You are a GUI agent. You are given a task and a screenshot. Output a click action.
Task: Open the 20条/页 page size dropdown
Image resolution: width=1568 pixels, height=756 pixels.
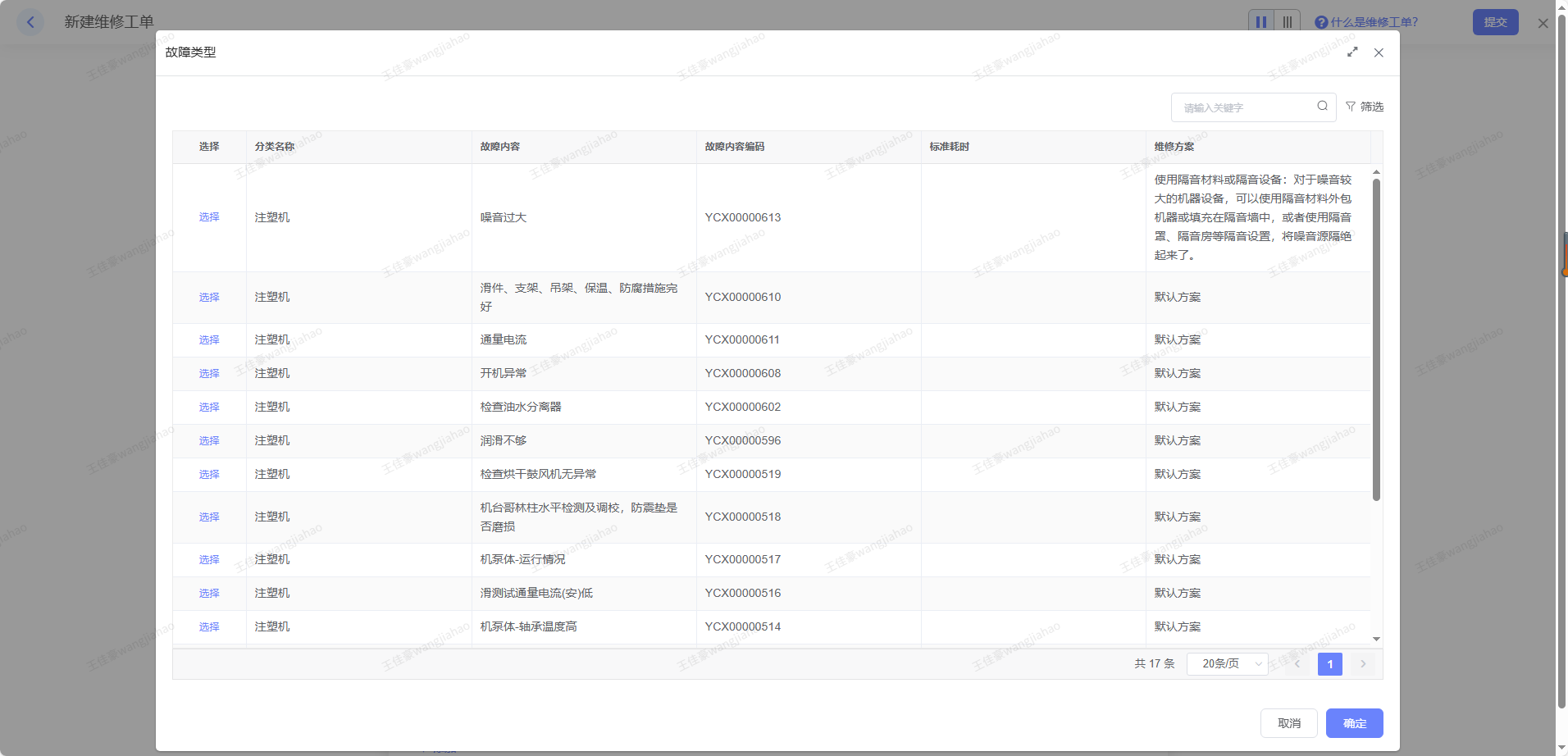(x=1227, y=664)
